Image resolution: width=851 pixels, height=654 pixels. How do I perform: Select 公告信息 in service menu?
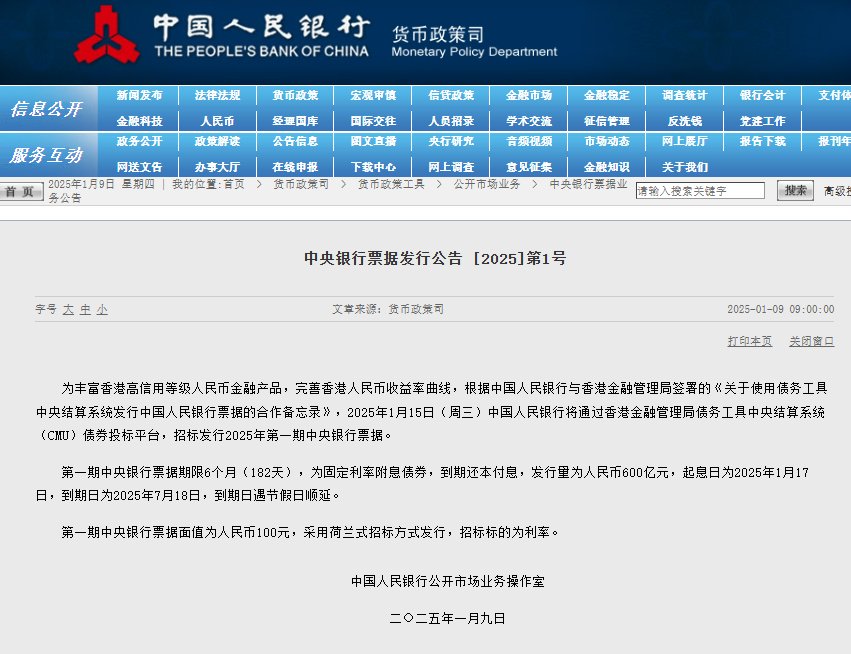(295, 142)
